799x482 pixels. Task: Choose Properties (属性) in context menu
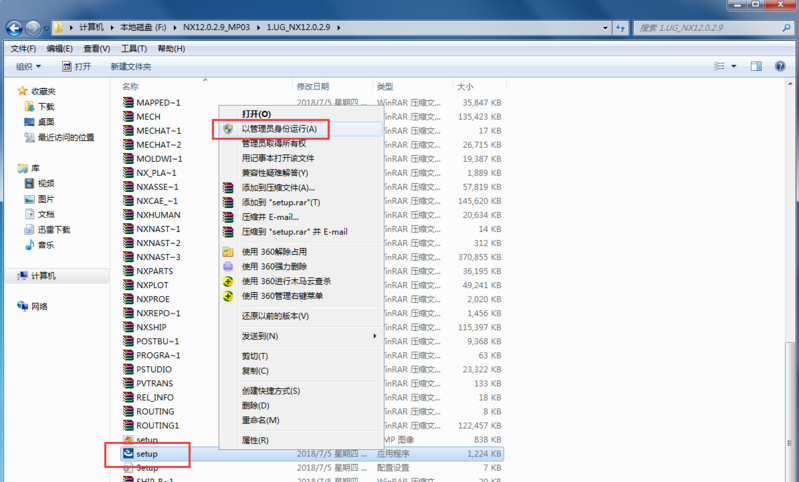255,440
